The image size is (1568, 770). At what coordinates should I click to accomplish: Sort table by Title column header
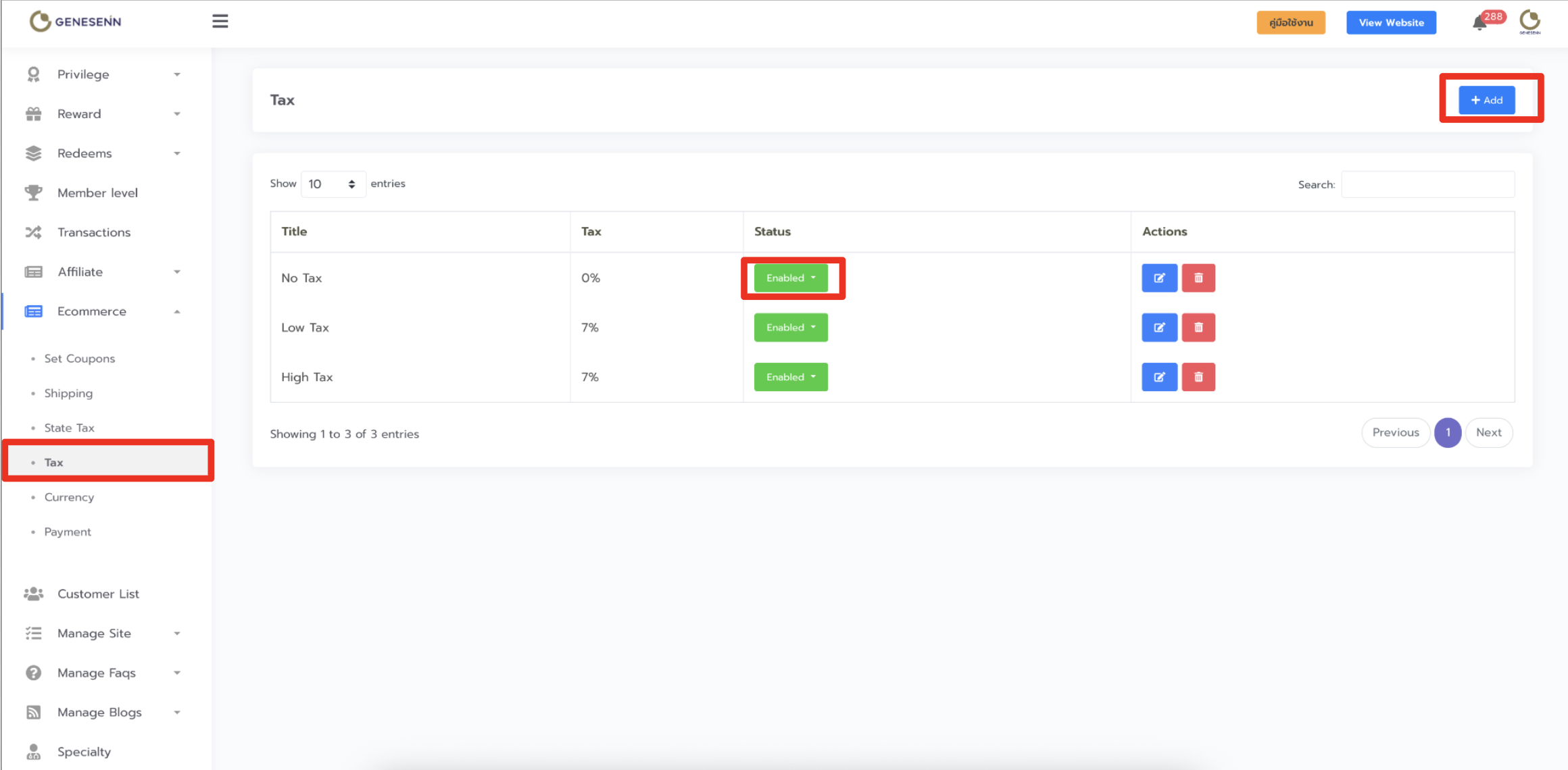[x=294, y=232]
